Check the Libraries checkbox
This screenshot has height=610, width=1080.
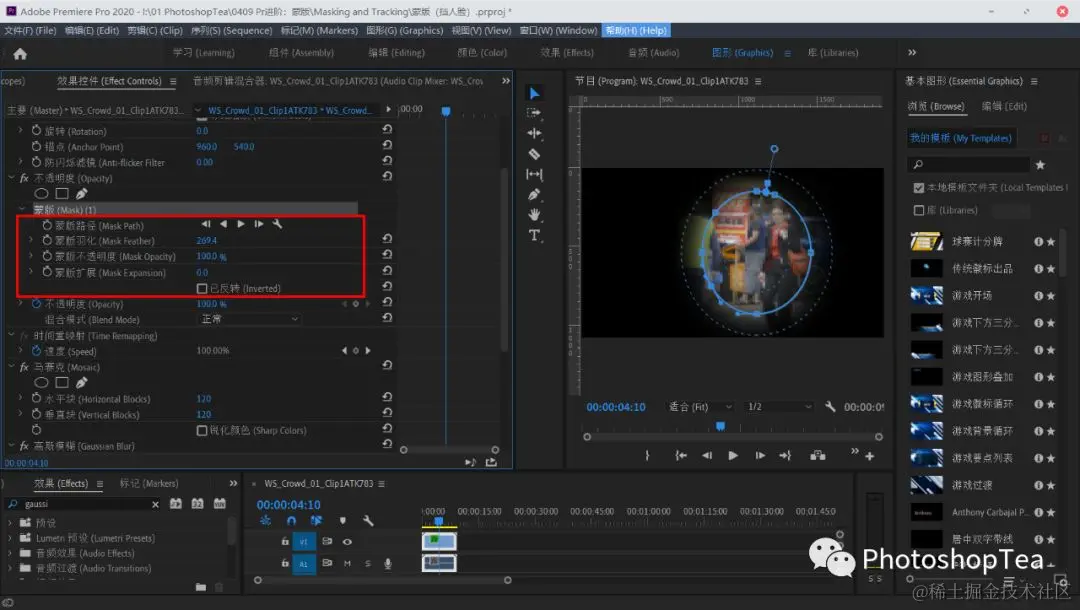[x=919, y=210]
